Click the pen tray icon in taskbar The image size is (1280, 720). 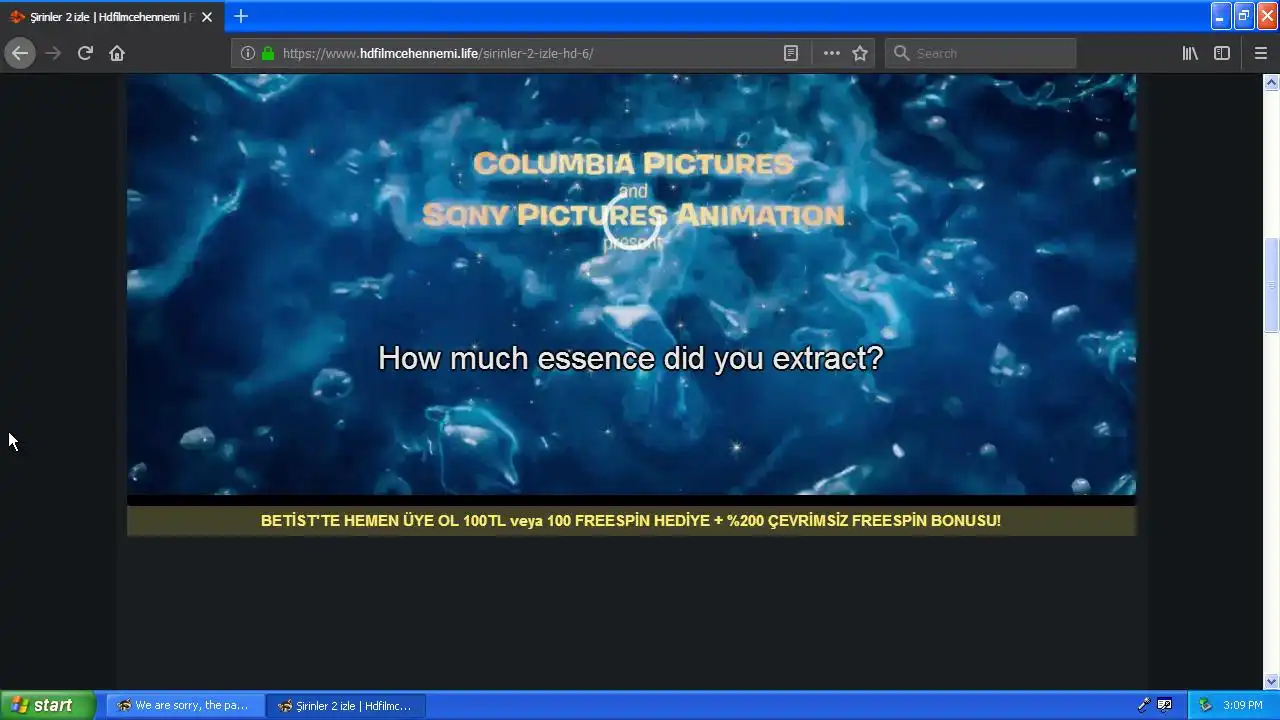pyautogui.click(x=1144, y=705)
